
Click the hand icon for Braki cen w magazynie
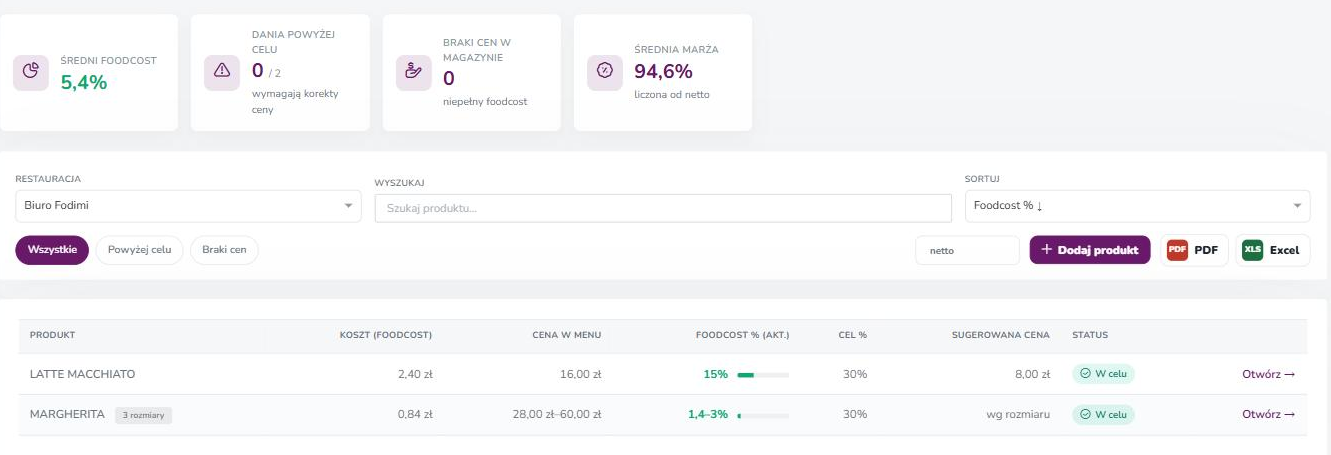(x=413, y=72)
